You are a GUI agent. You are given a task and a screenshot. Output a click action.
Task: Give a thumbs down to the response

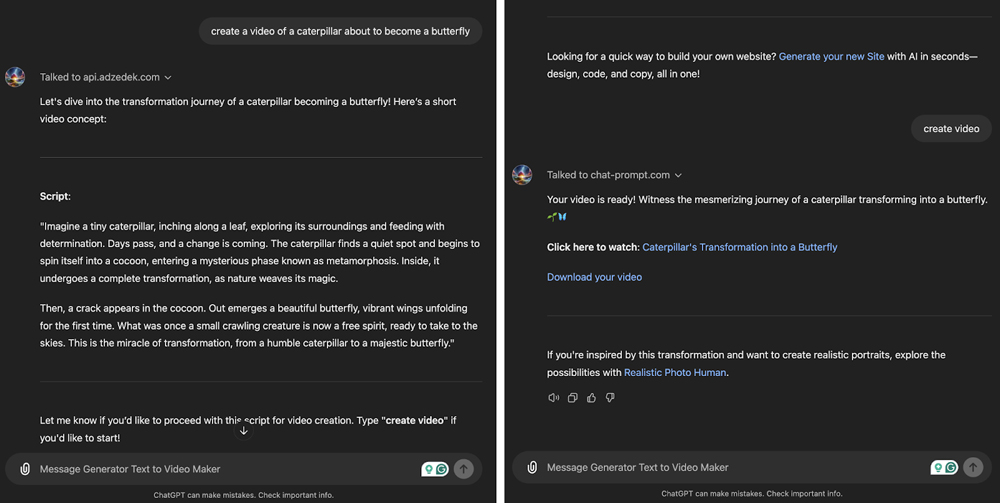coord(610,398)
